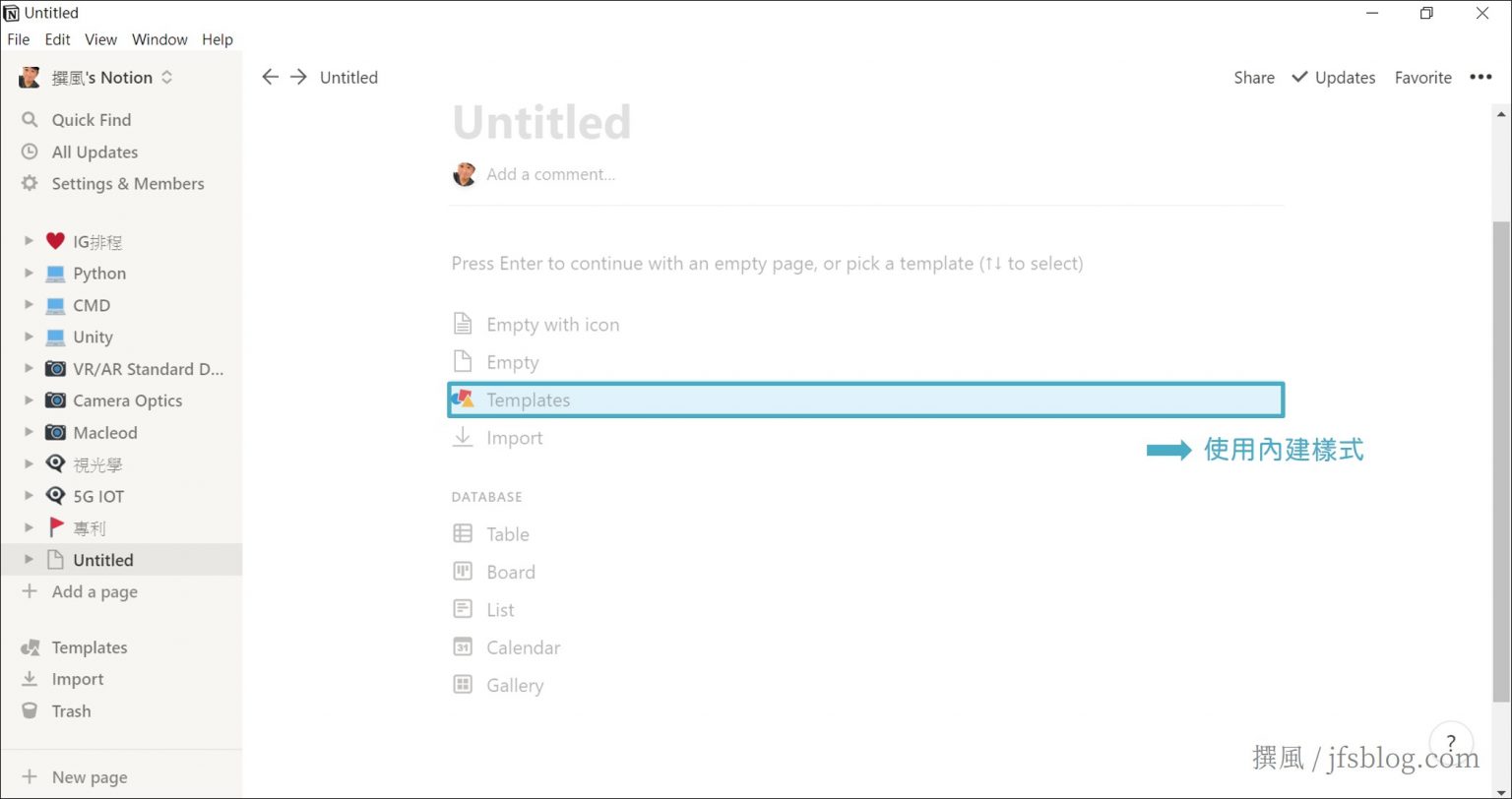Choose the Board database icon
The height and width of the screenshot is (799, 1512).
tap(463, 571)
